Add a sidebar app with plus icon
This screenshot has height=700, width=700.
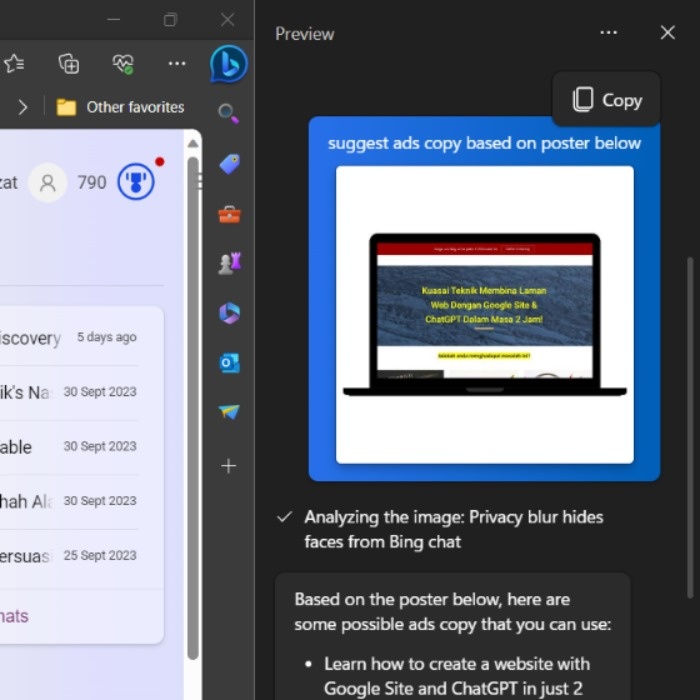click(x=229, y=466)
